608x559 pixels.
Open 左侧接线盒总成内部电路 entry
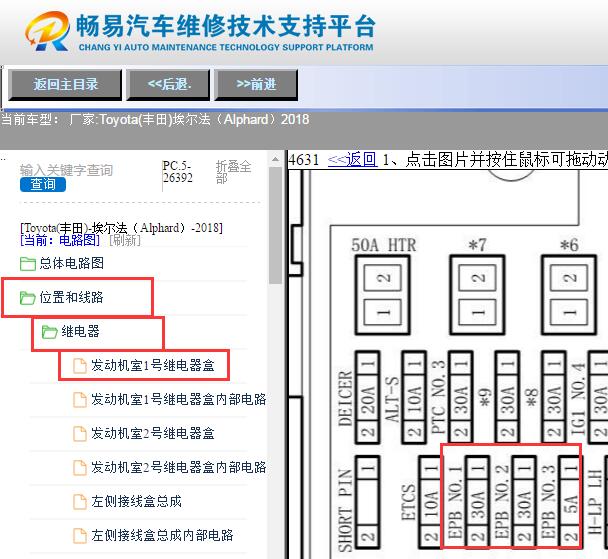(x=162, y=535)
